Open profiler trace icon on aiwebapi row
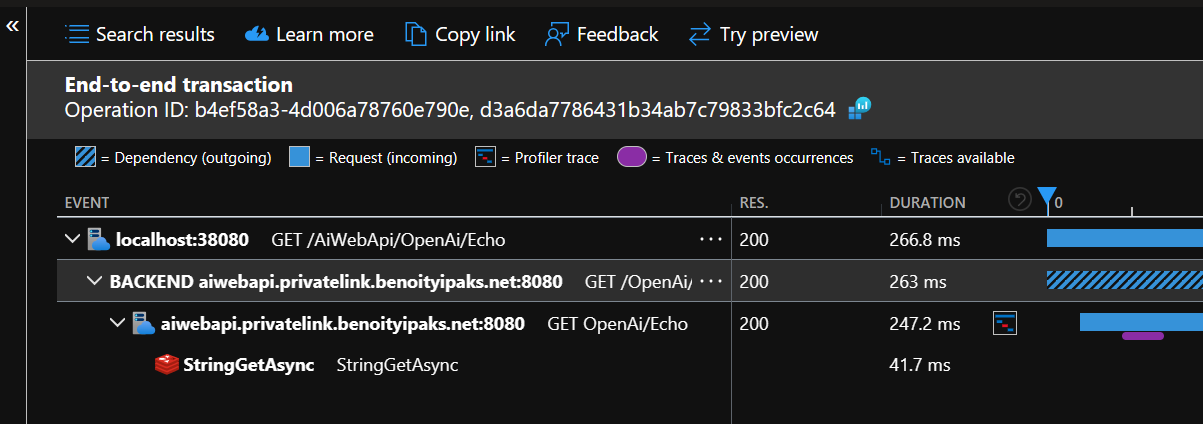The height and width of the screenshot is (424, 1203). point(1005,323)
